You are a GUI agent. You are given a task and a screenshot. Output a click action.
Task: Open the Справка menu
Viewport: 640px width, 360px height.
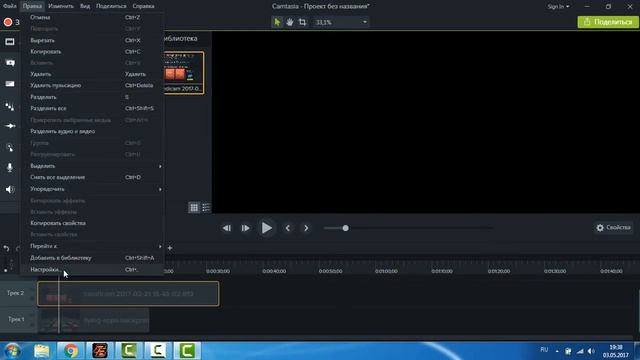143,6
